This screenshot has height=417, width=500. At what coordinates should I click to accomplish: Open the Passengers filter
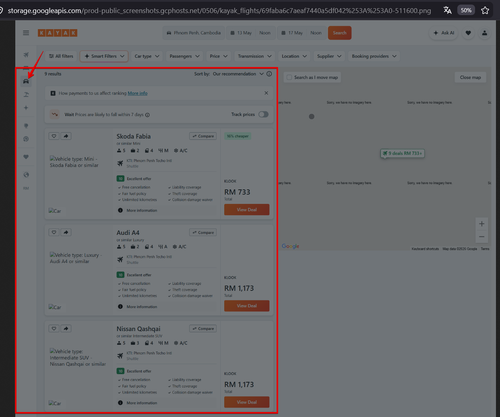point(184,56)
